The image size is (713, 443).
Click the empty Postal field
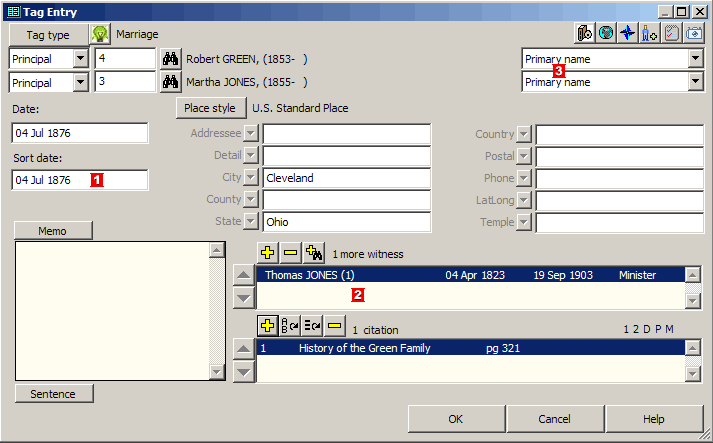pos(620,156)
